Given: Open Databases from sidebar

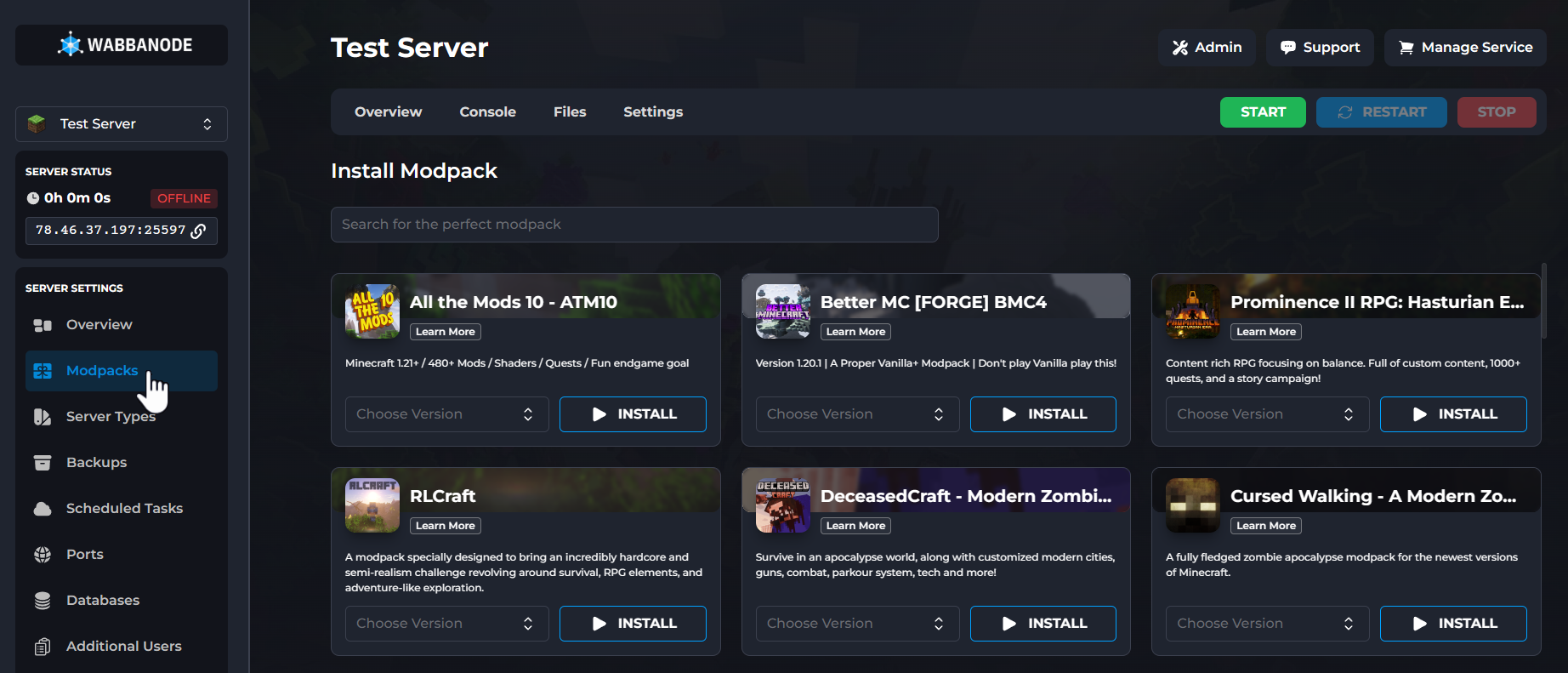Looking at the screenshot, I should click(x=102, y=600).
